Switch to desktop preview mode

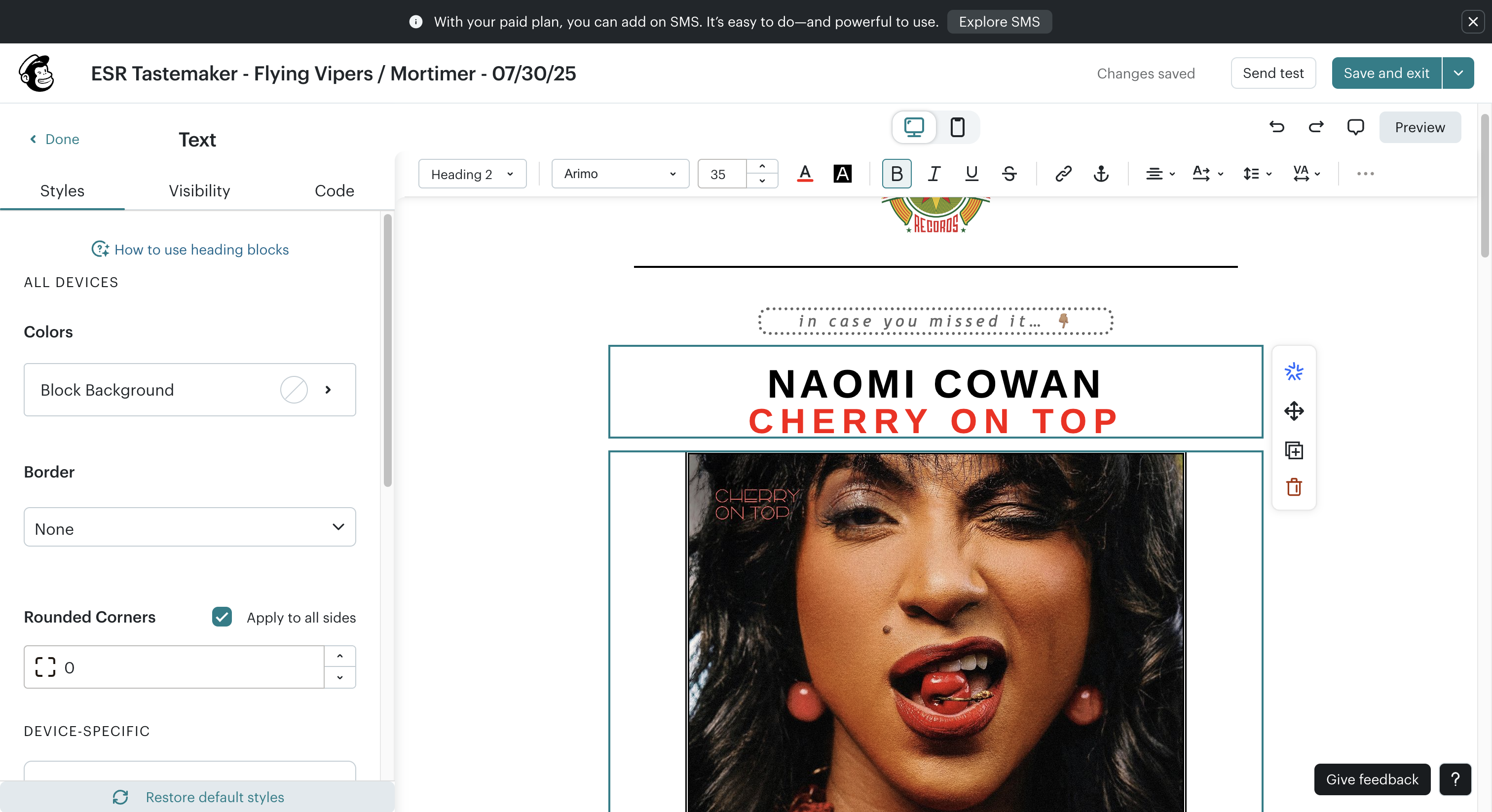click(914, 127)
